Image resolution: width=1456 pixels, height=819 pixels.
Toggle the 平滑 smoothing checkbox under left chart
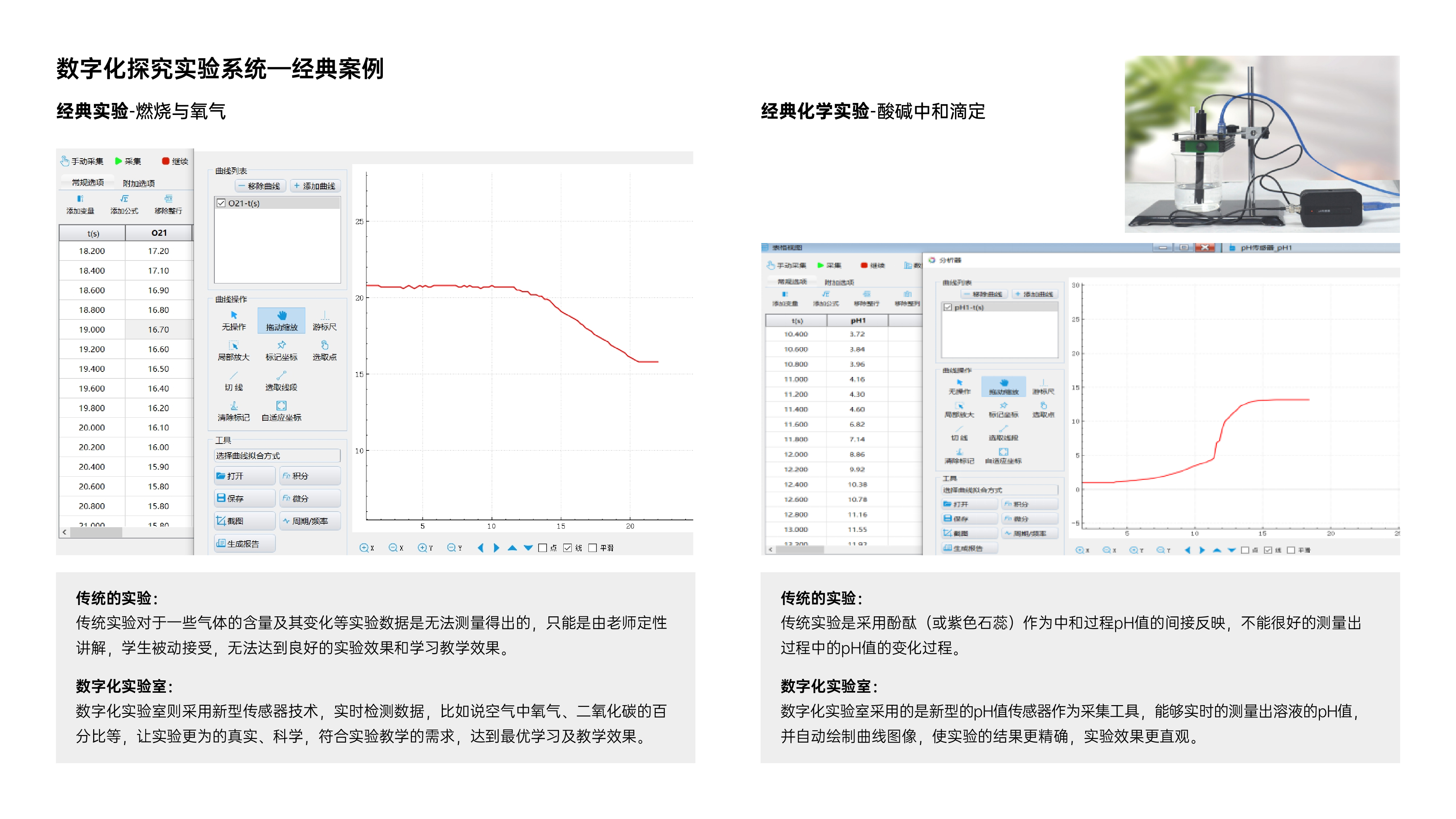[592, 548]
